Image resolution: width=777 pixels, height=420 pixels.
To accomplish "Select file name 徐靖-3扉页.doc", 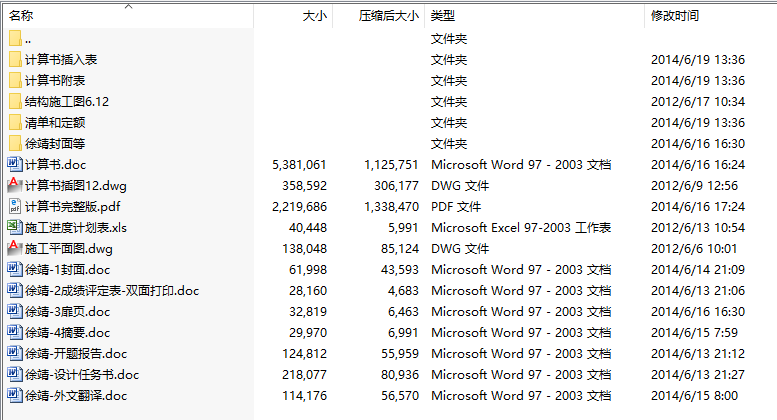I will (67, 312).
